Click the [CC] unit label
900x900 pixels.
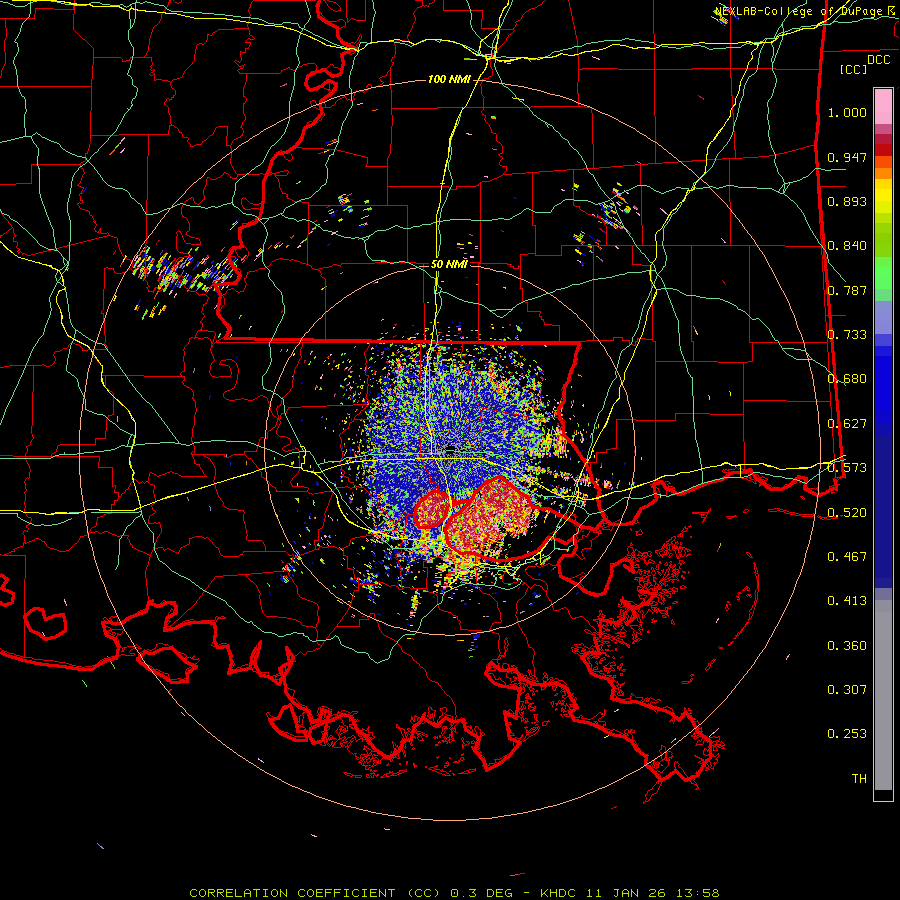click(854, 69)
